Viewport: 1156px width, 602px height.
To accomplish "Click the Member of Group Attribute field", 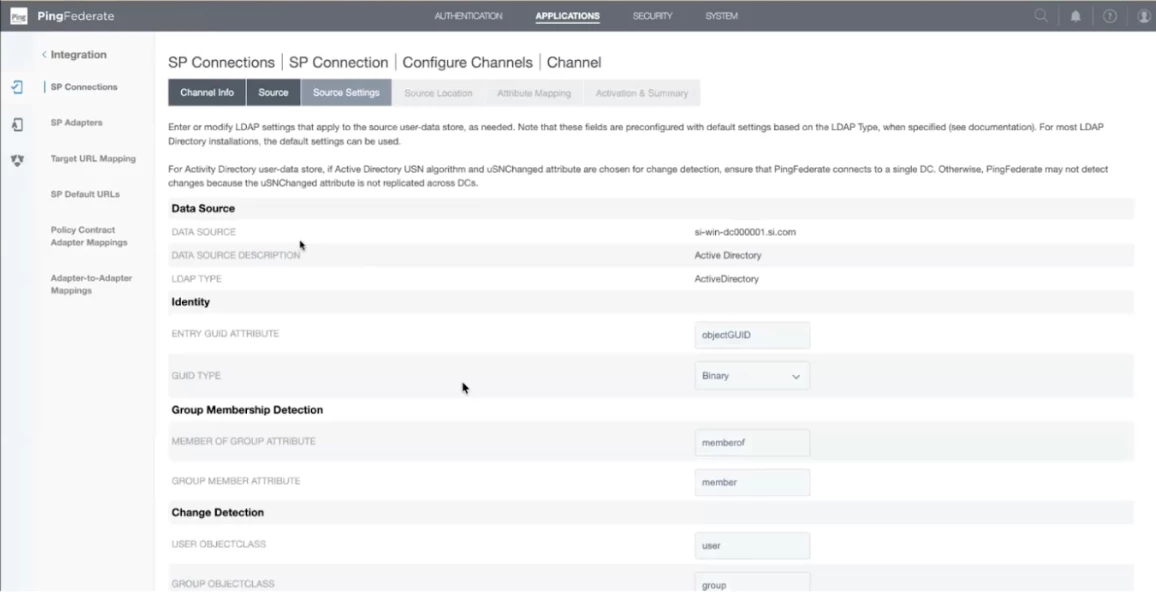I will [x=751, y=442].
